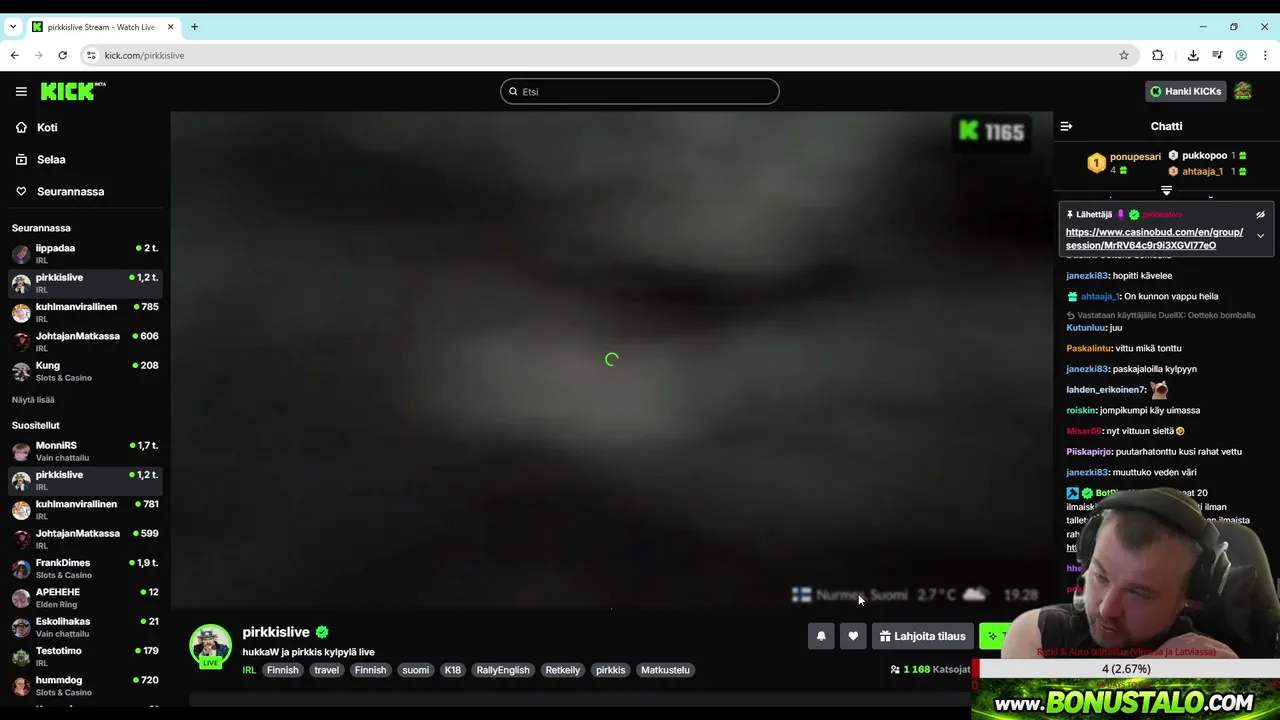Click ponupesari top gifter entry

(1125, 162)
